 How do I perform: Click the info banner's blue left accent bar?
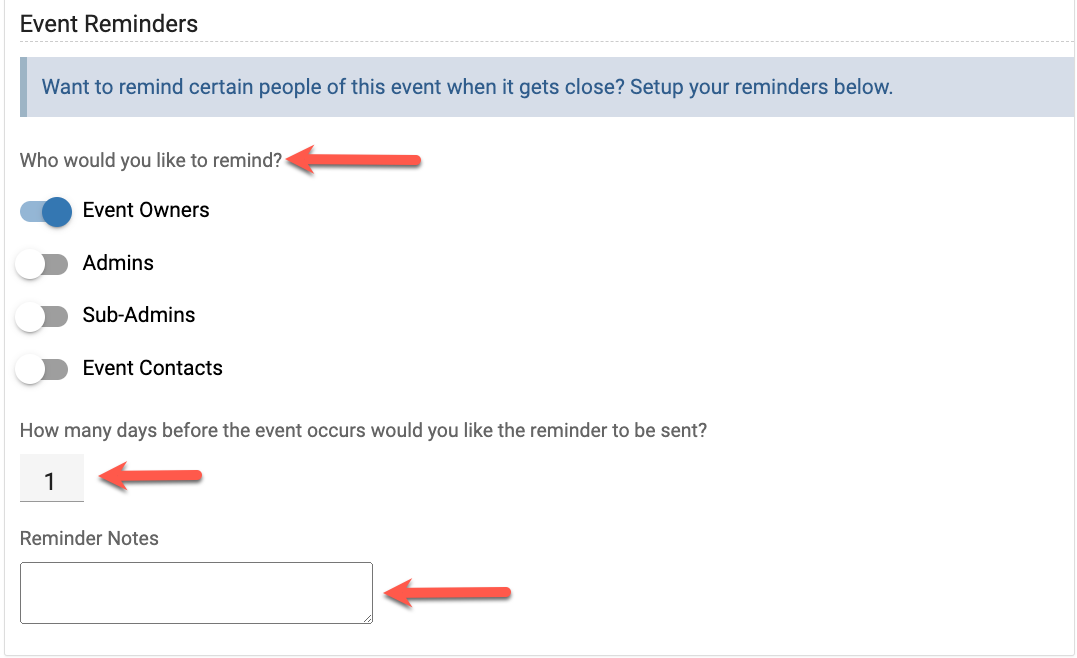coord(23,87)
